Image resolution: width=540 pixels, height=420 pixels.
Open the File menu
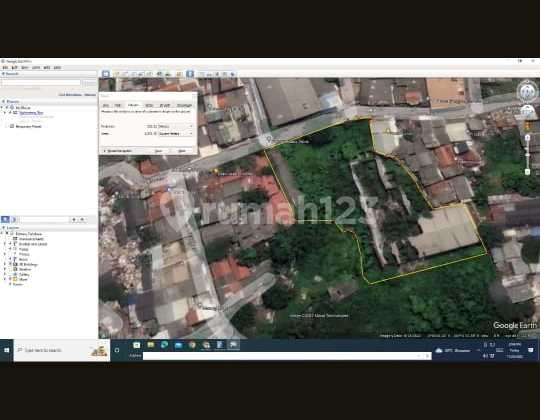pyautogui.click(x=5, y=67)
